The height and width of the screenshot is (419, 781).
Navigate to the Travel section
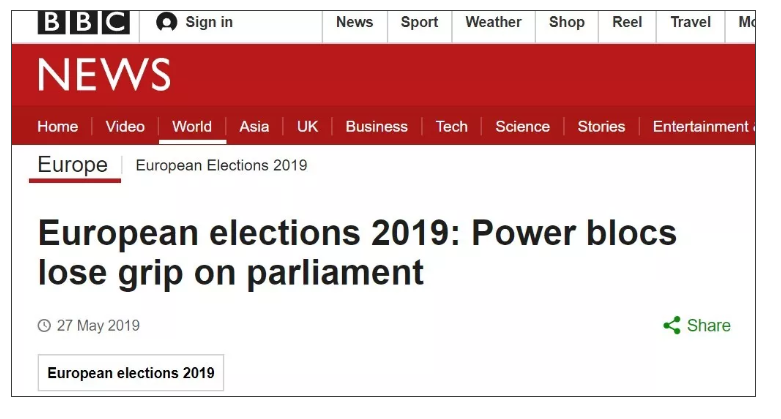click(x=690, y=22)
